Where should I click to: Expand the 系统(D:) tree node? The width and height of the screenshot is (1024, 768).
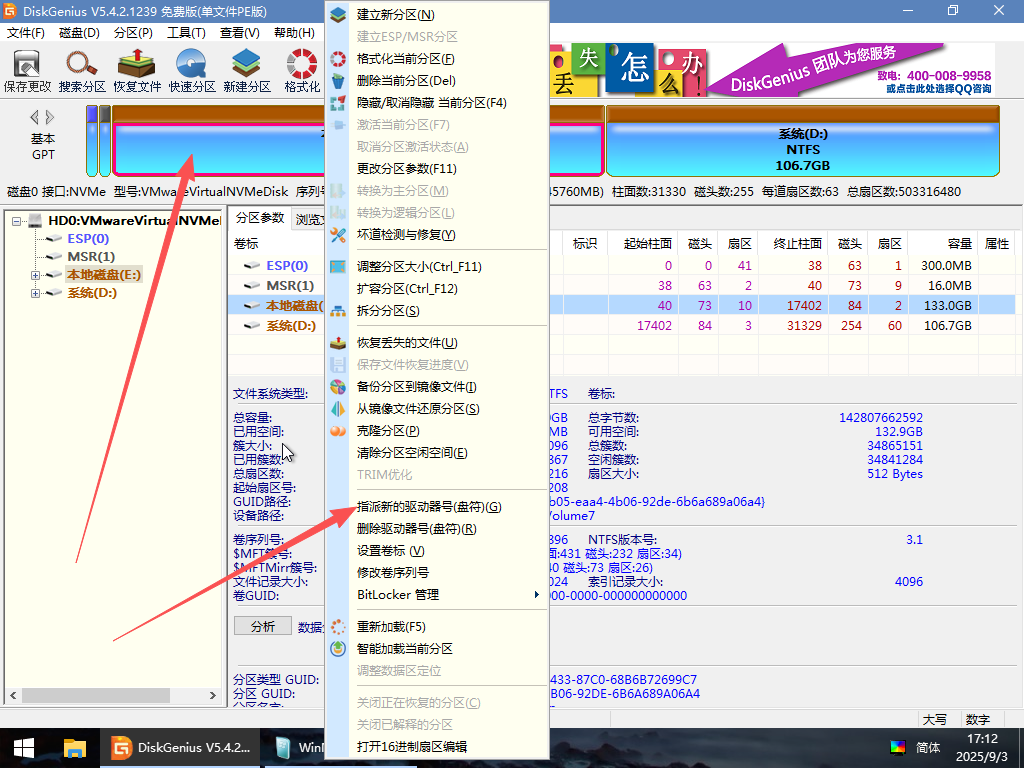coord(36,293)
